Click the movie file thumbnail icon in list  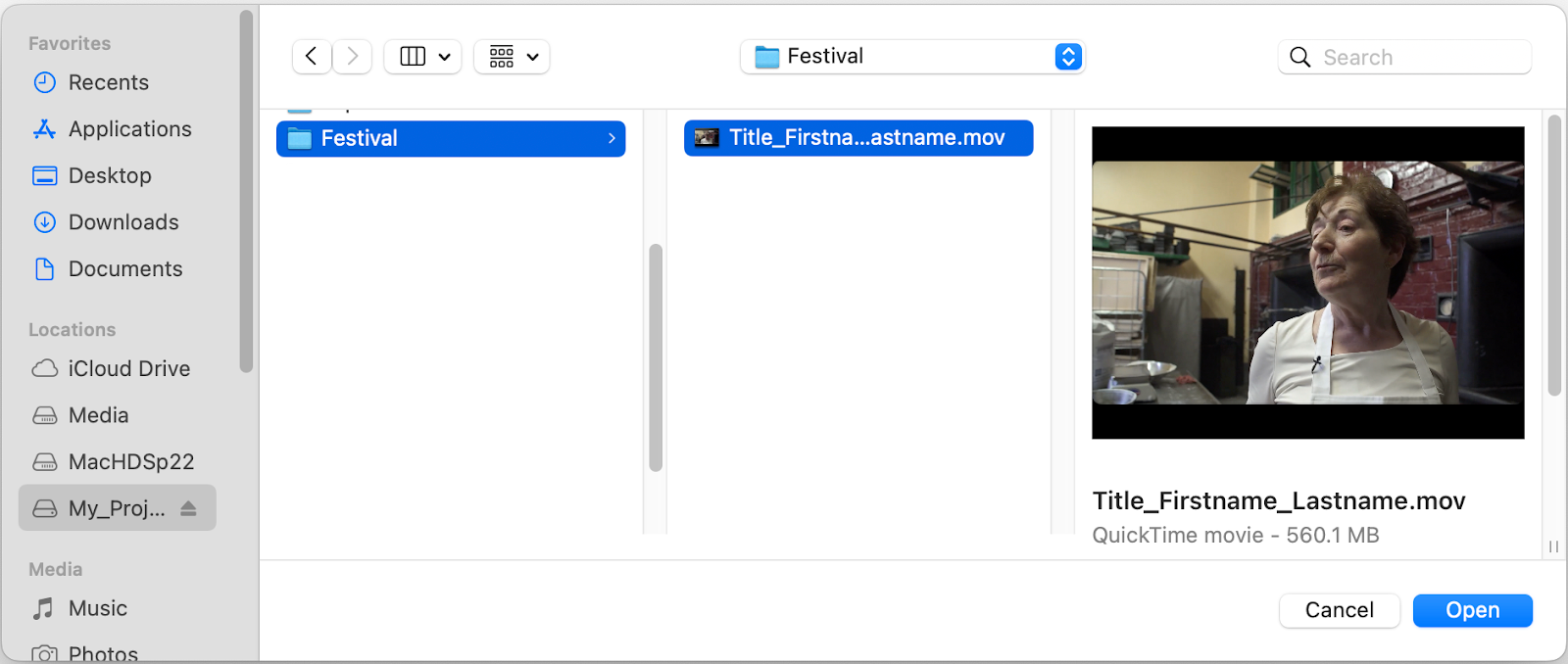coord(707,138)
